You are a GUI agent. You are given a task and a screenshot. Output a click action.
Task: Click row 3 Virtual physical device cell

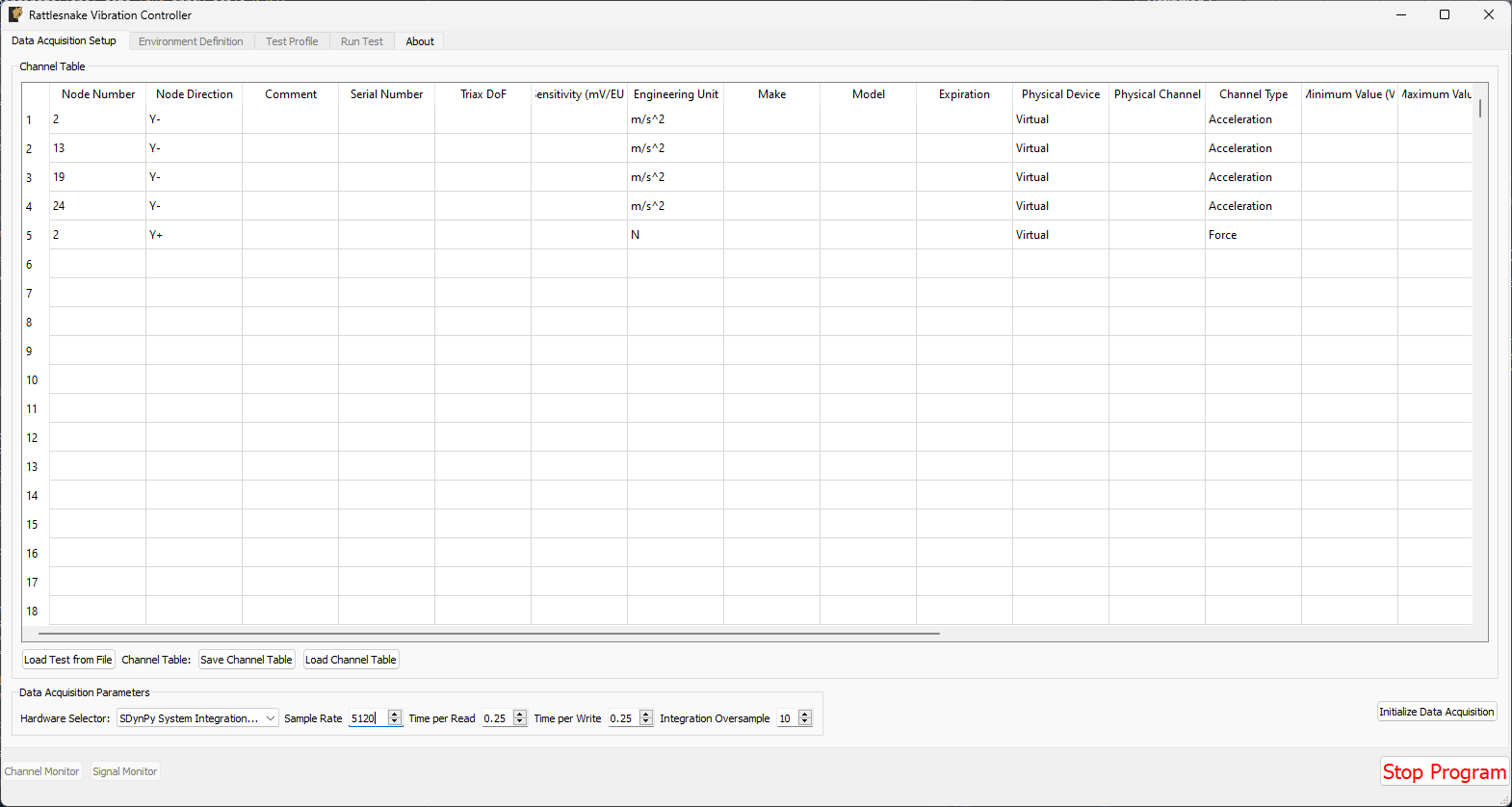pyautogui.click(x=1061, y=177)
